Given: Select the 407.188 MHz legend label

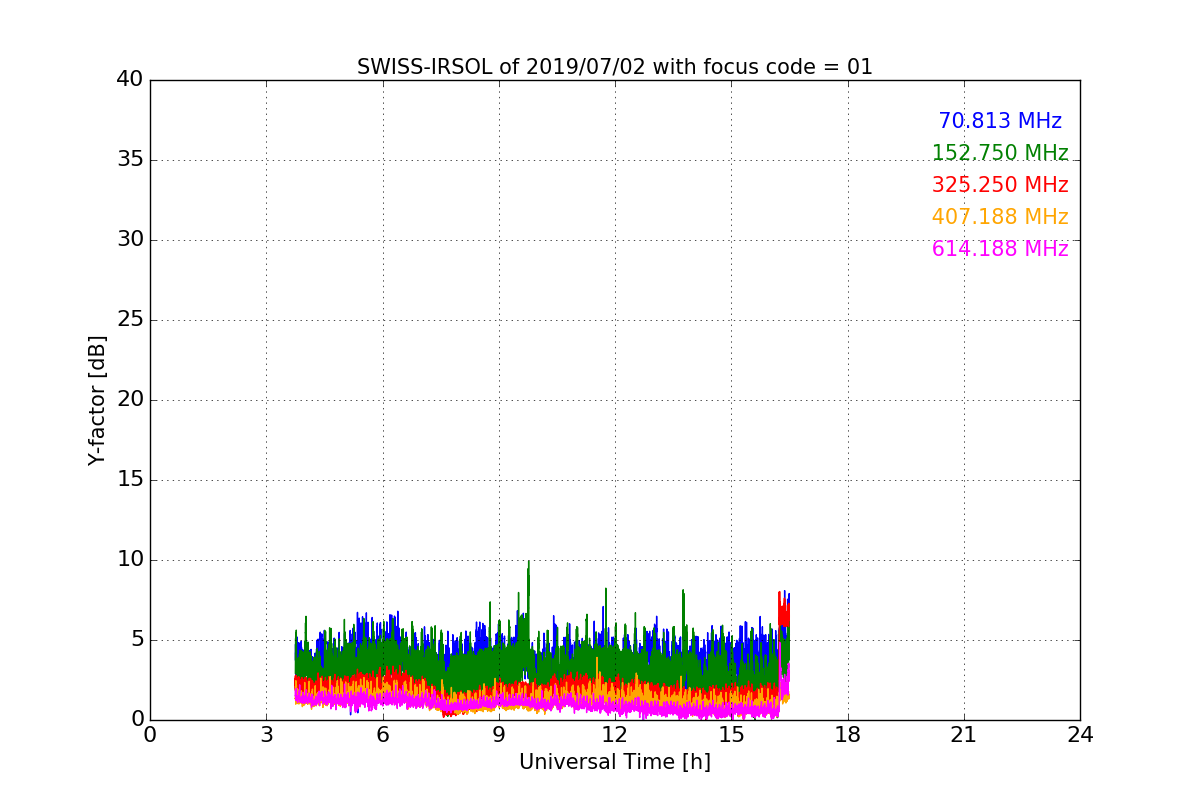Looking at the screenshot, I should coord(1000,217).
